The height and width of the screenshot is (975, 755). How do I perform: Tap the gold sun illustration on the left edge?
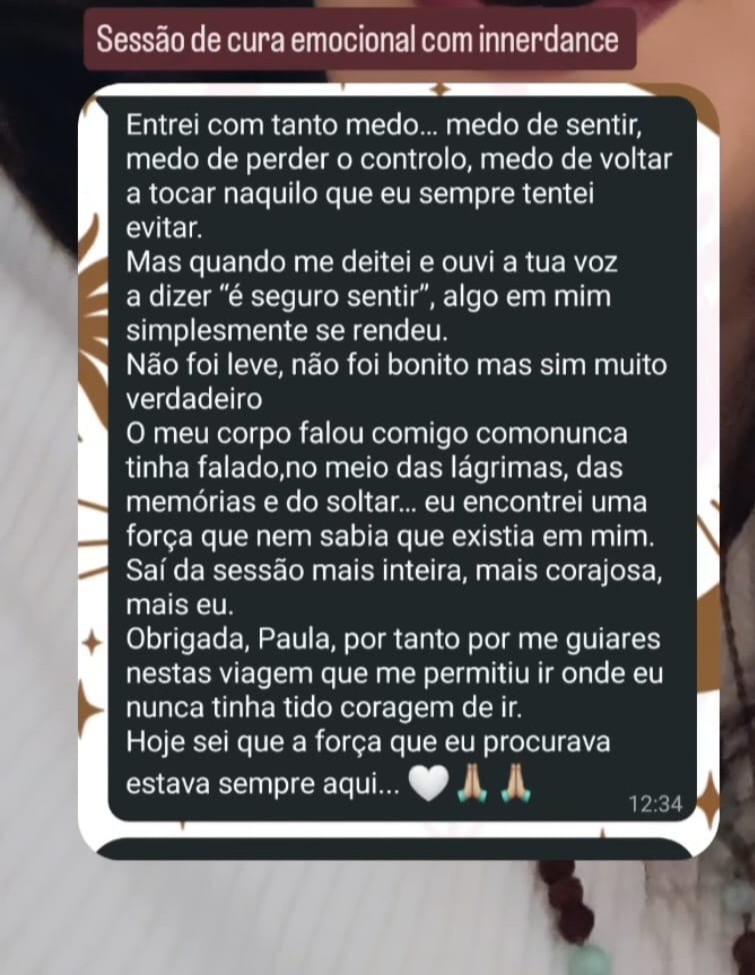[95, 317]
